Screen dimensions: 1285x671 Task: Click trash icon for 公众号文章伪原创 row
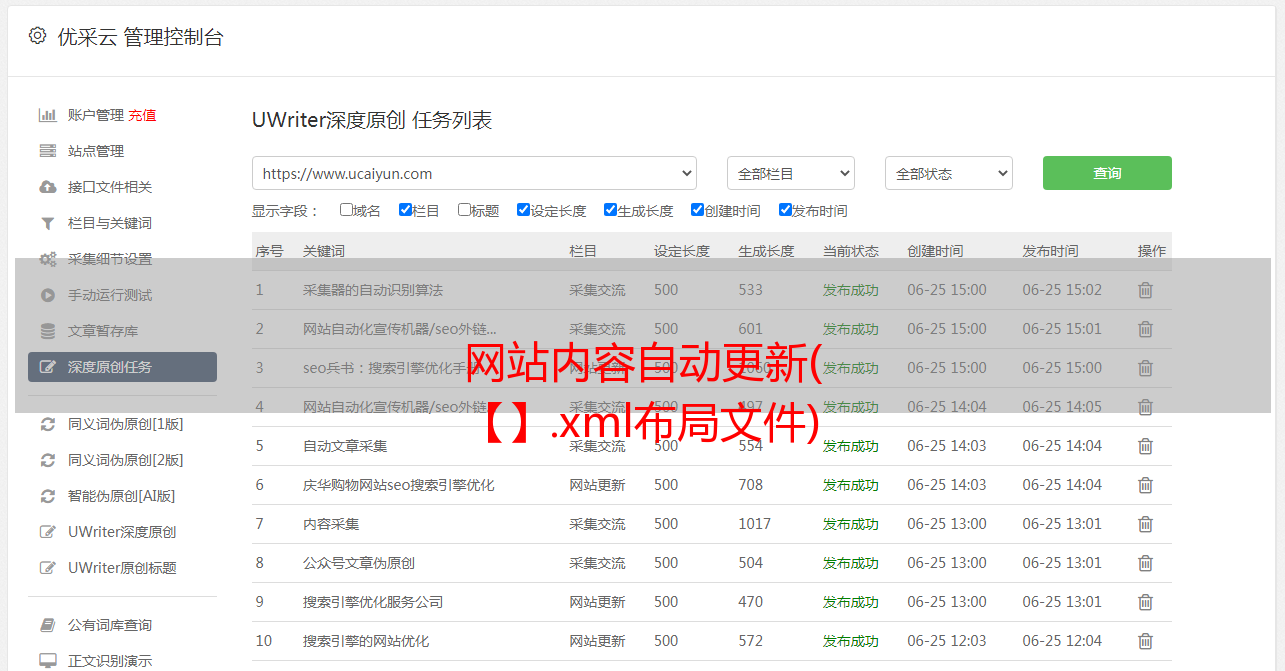(1146, 563)
